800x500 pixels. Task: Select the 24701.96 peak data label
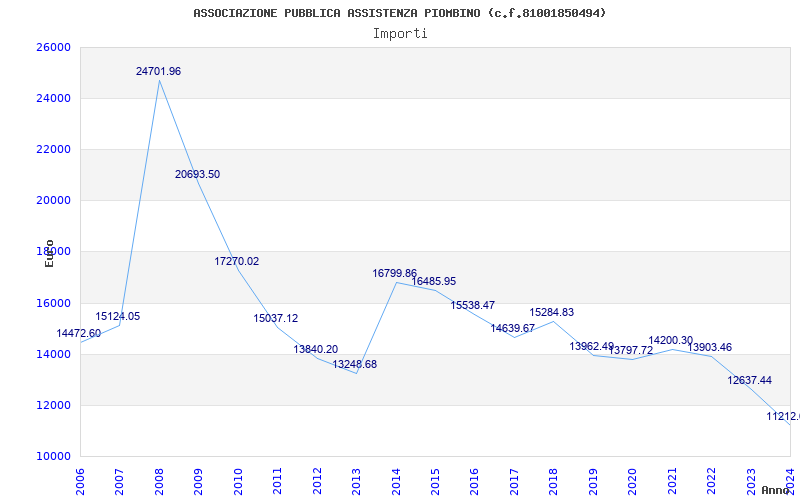tap(158, 71)
